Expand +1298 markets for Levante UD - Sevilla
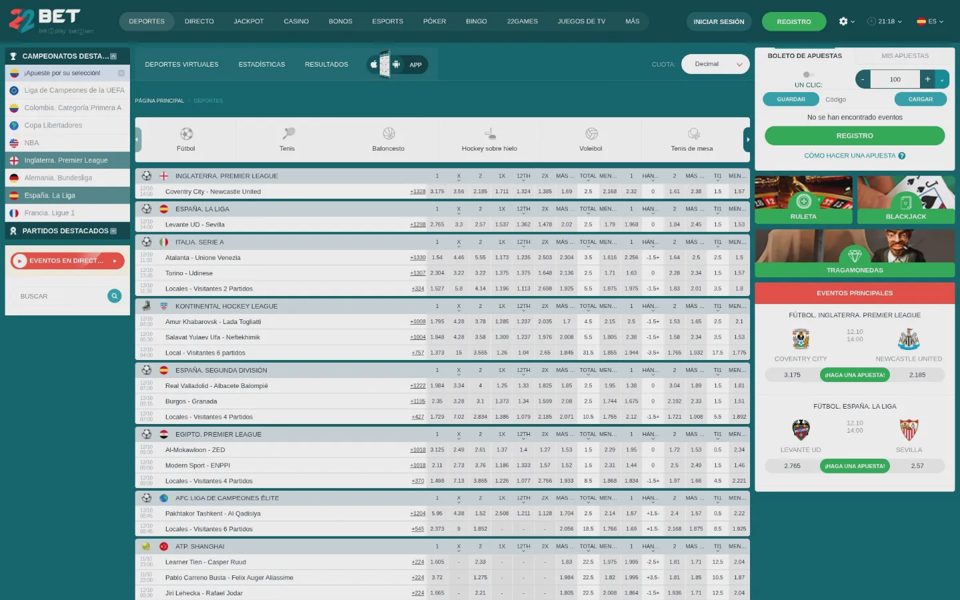The width and height of the screenshot is (960, 600). [x=418, y=225]
